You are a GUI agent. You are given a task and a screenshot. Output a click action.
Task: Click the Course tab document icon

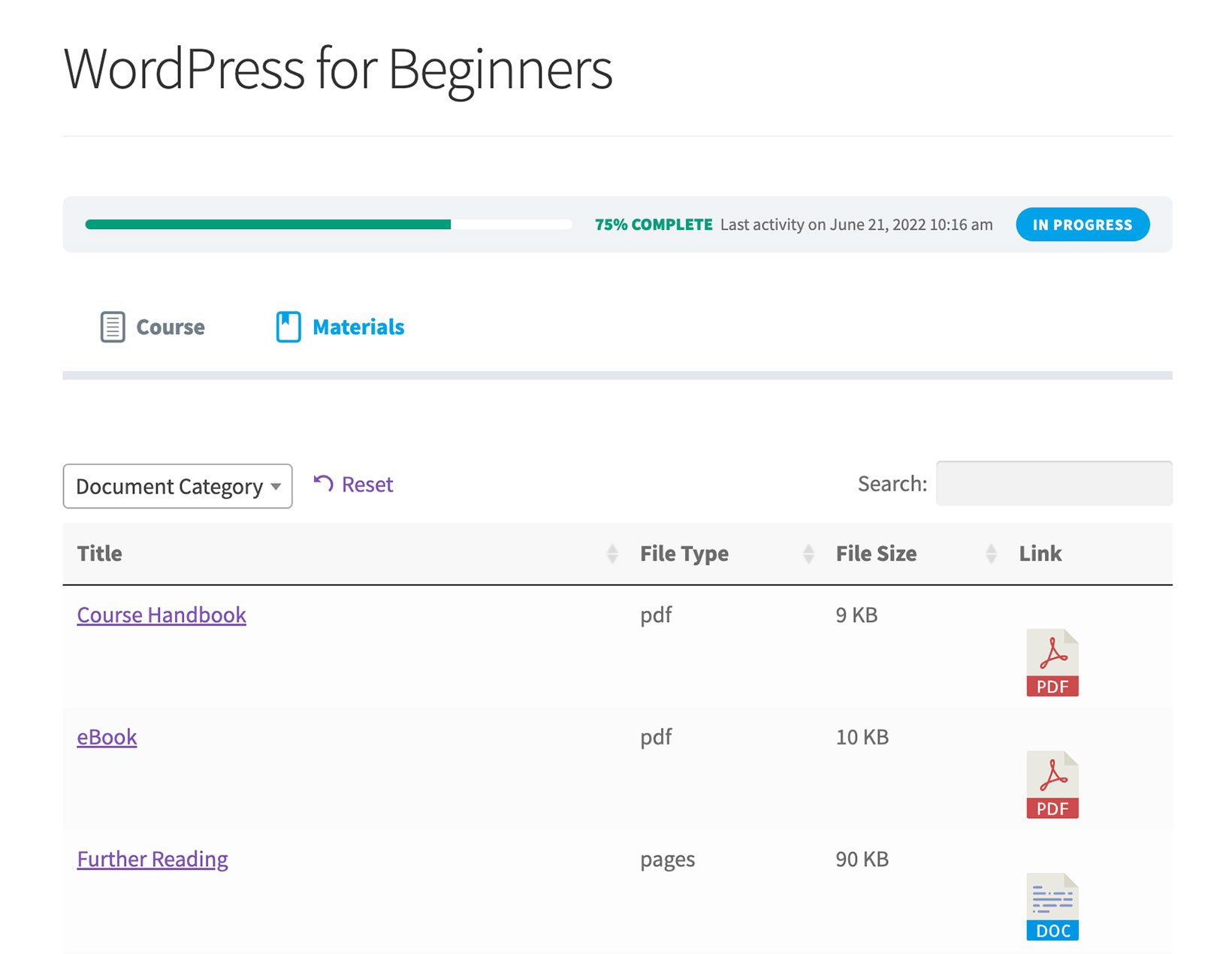(x=112, y=327)
